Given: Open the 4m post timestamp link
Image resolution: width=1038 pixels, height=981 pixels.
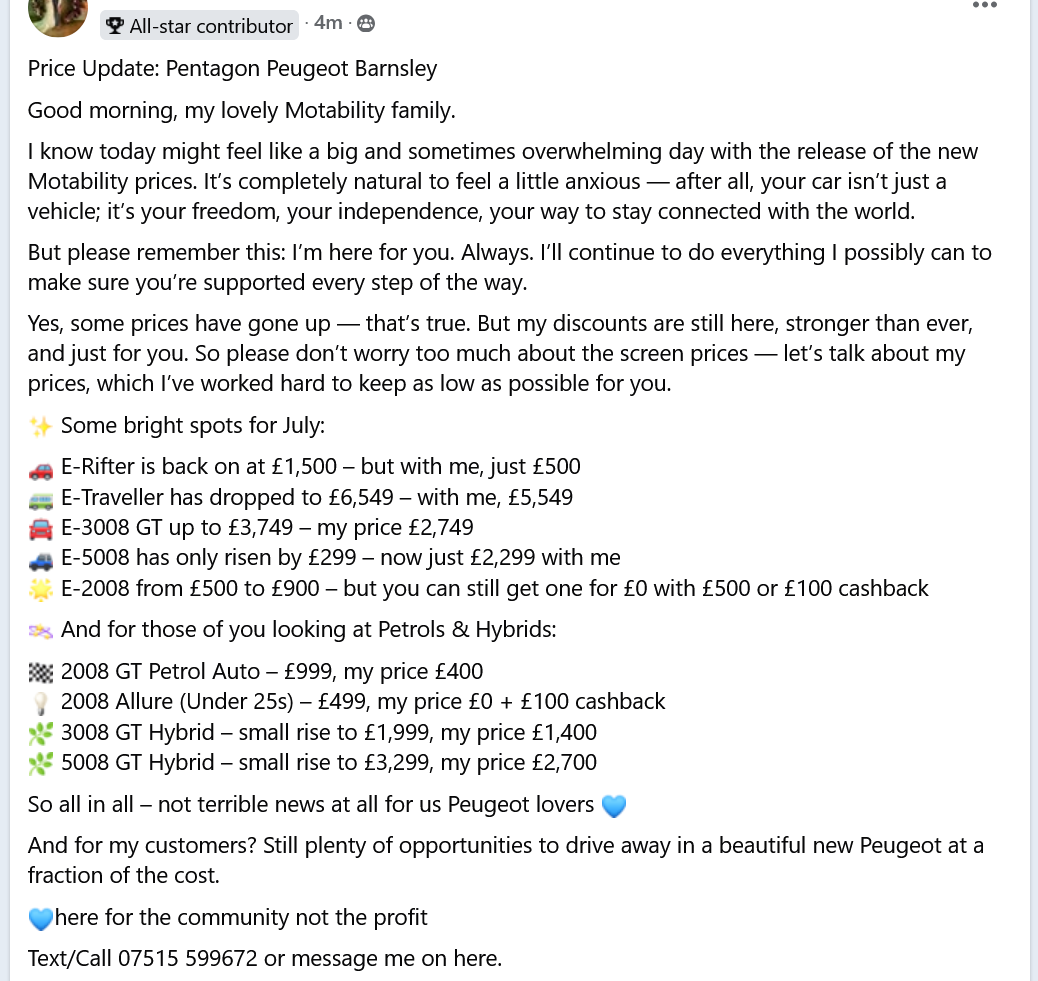Looking at the screenshot, I should tap(328, 23).
